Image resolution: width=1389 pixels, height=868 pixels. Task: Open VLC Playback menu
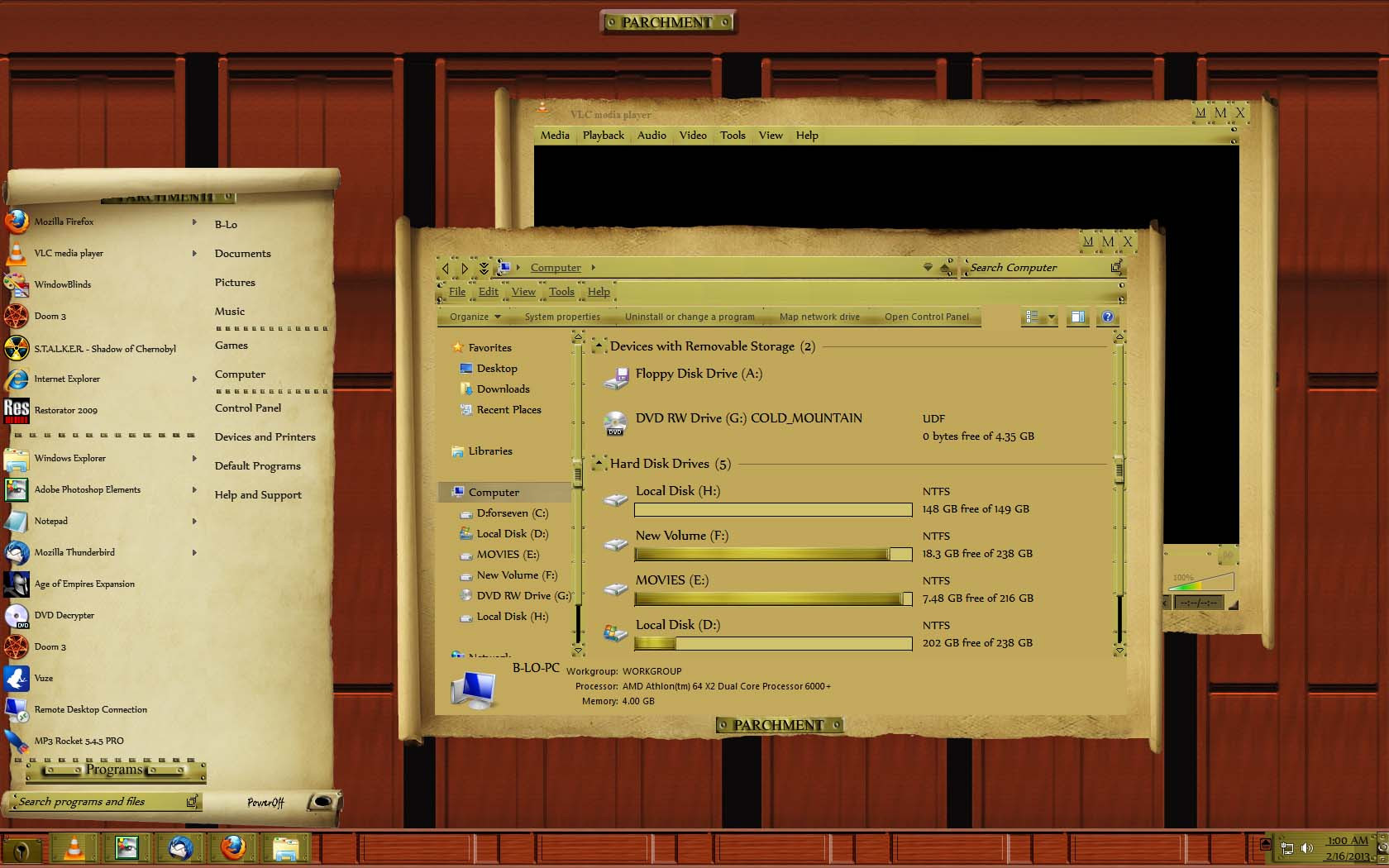604,136
